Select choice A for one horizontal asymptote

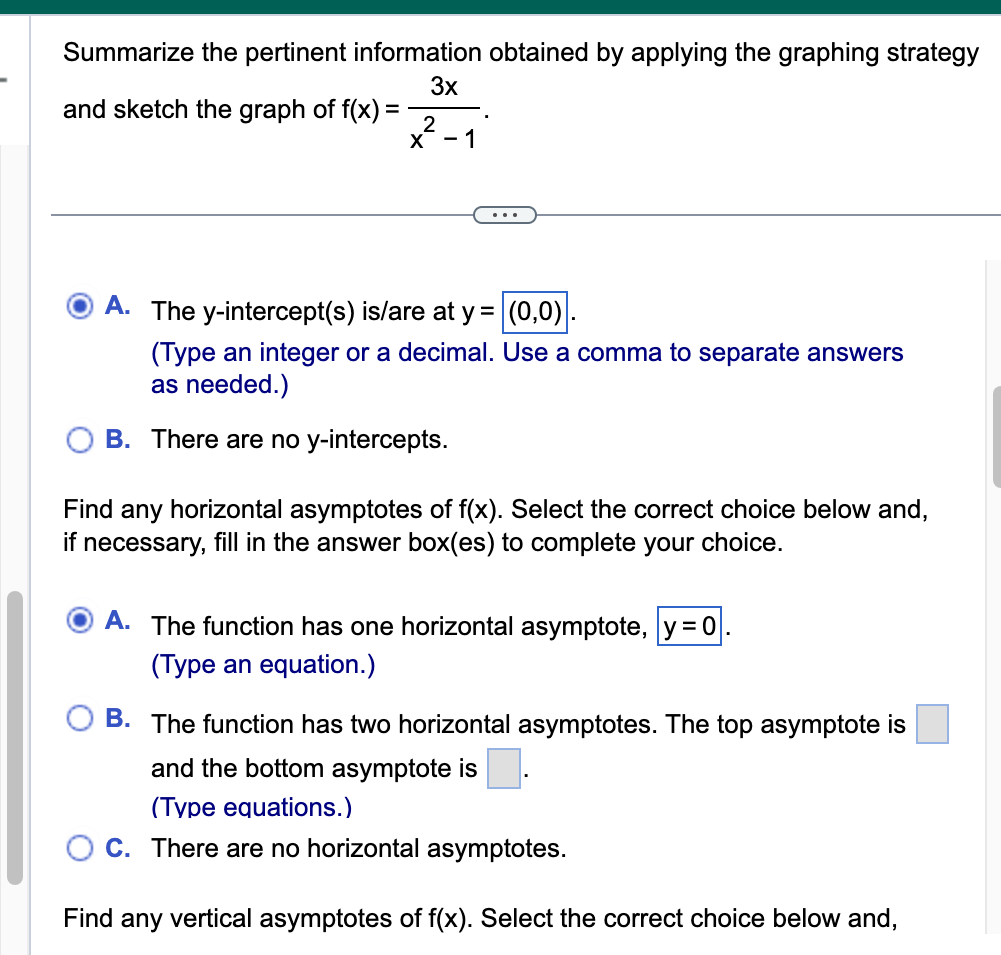click(x=80, y=620)
